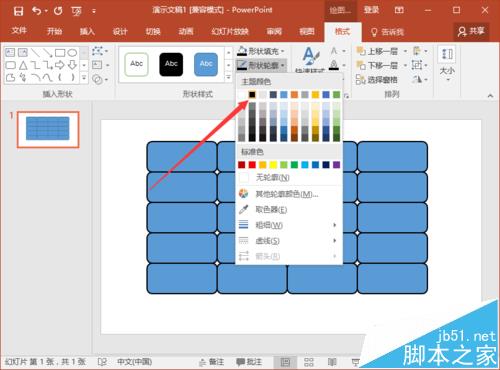The width and height of the screenshot is (500, 370).
Task: Apply the blue Abc shape style
Action: [206, 64]
